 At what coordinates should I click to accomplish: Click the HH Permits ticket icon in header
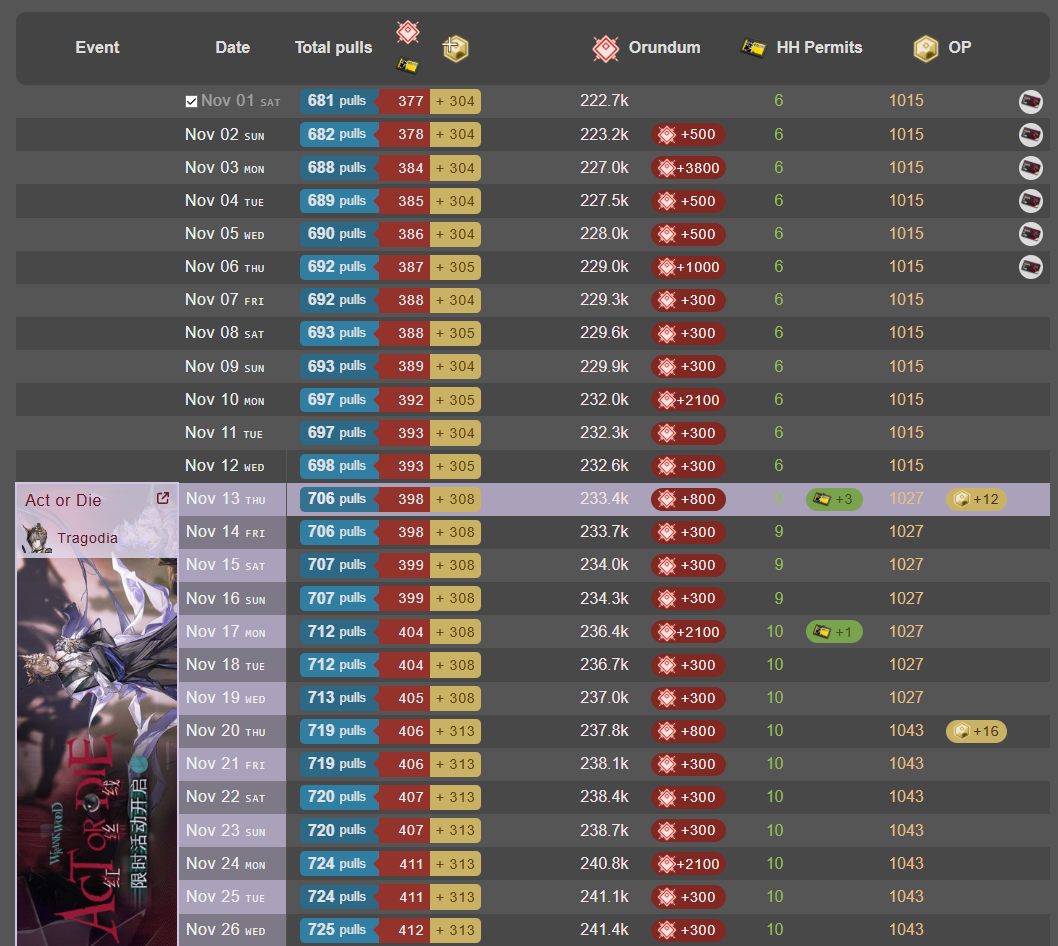(x=754, y=48)
